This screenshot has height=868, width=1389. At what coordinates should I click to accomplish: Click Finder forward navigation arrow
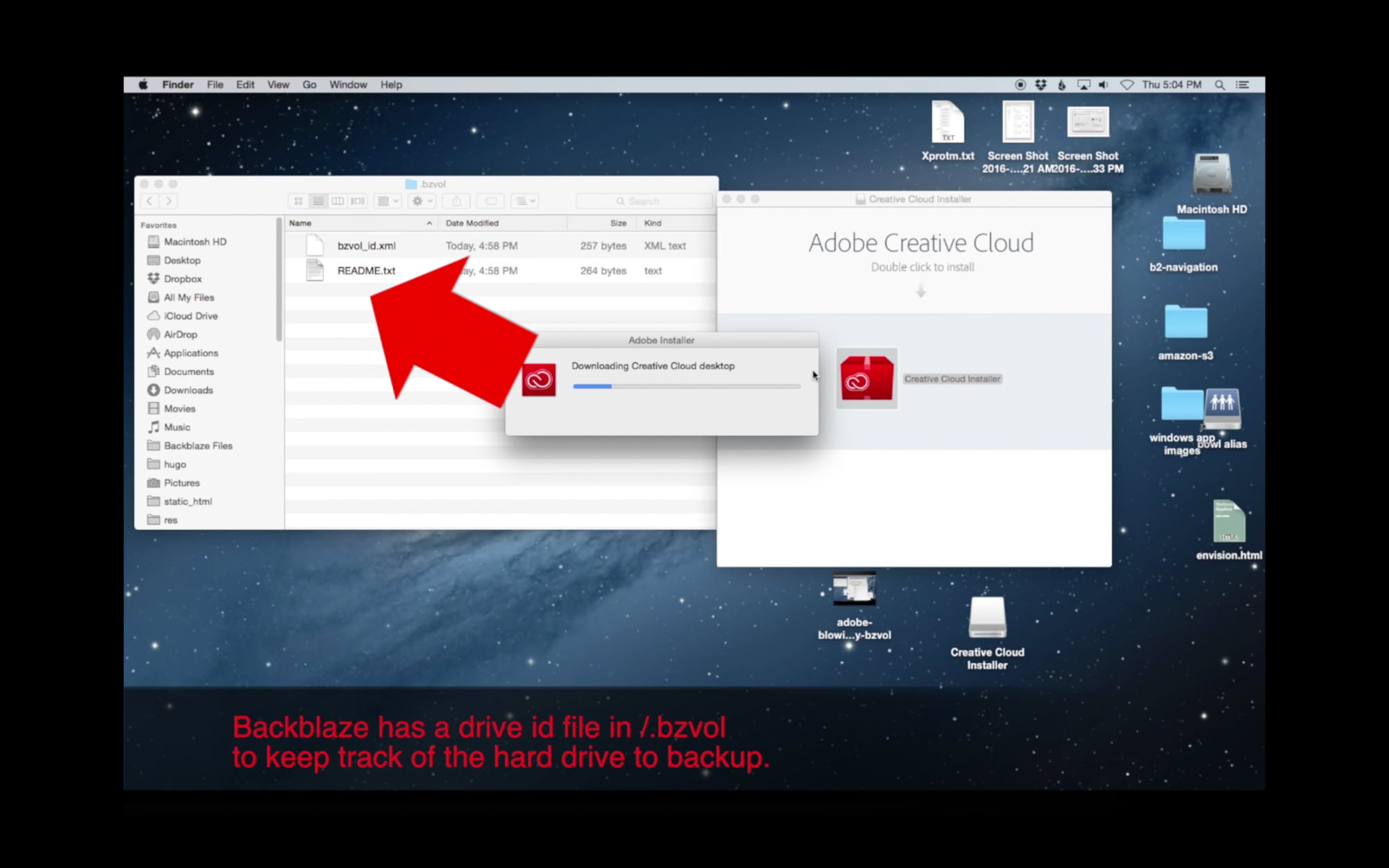(168, 201)
